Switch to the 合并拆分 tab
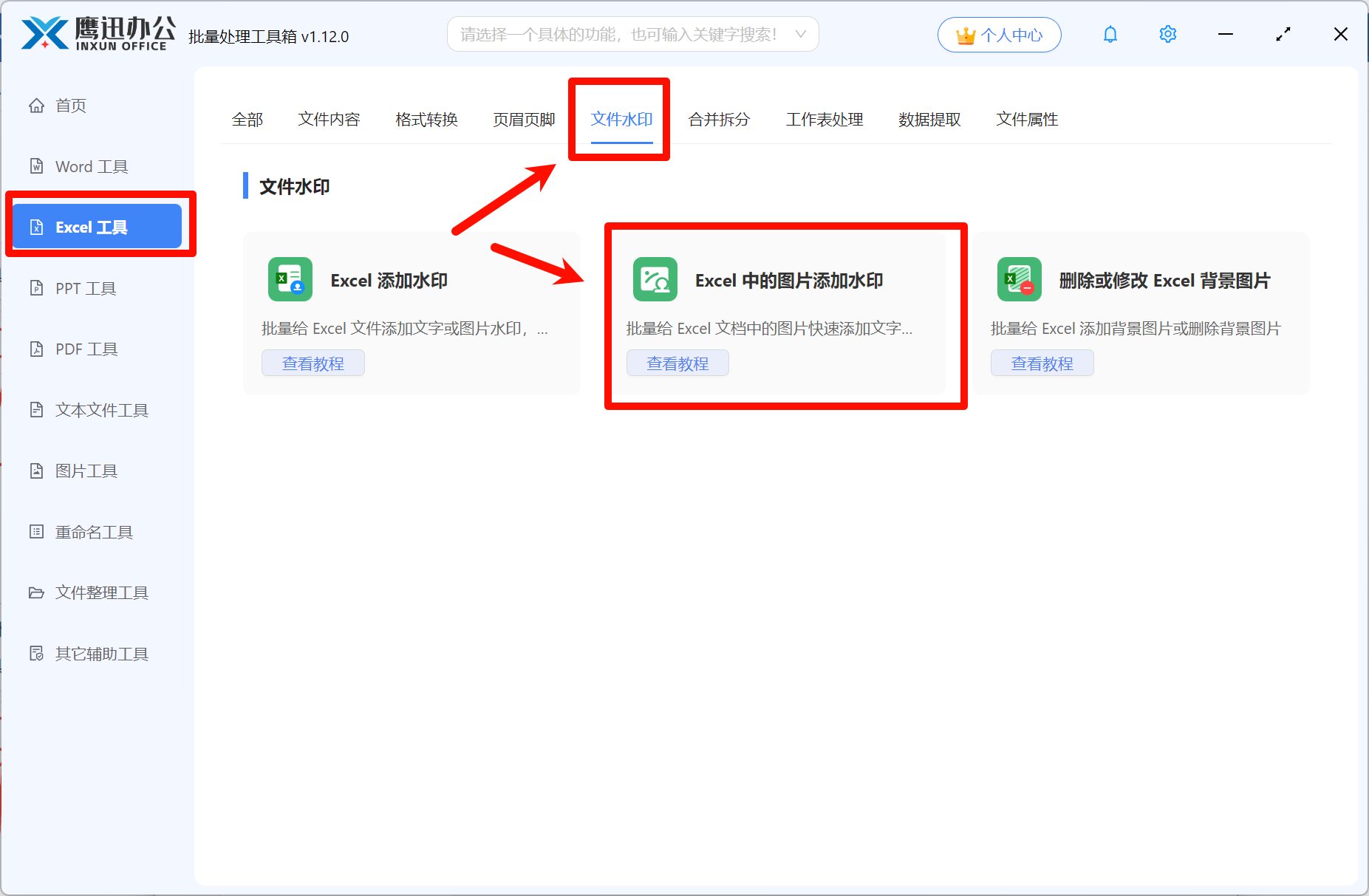The width and height of the screenshot is (1369, 896). (718, 119)
